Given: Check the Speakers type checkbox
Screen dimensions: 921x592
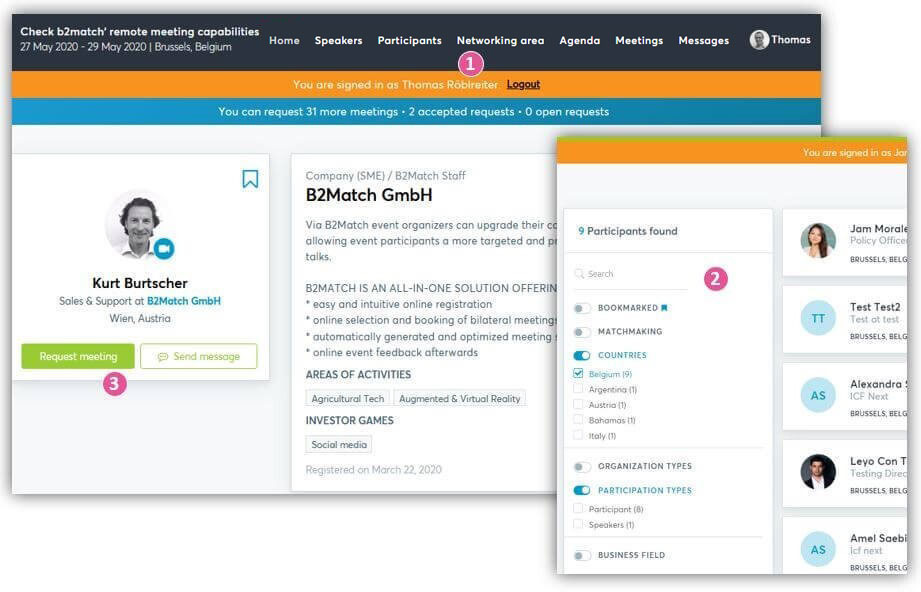Looking at the screenshot, I should point(578,524).
